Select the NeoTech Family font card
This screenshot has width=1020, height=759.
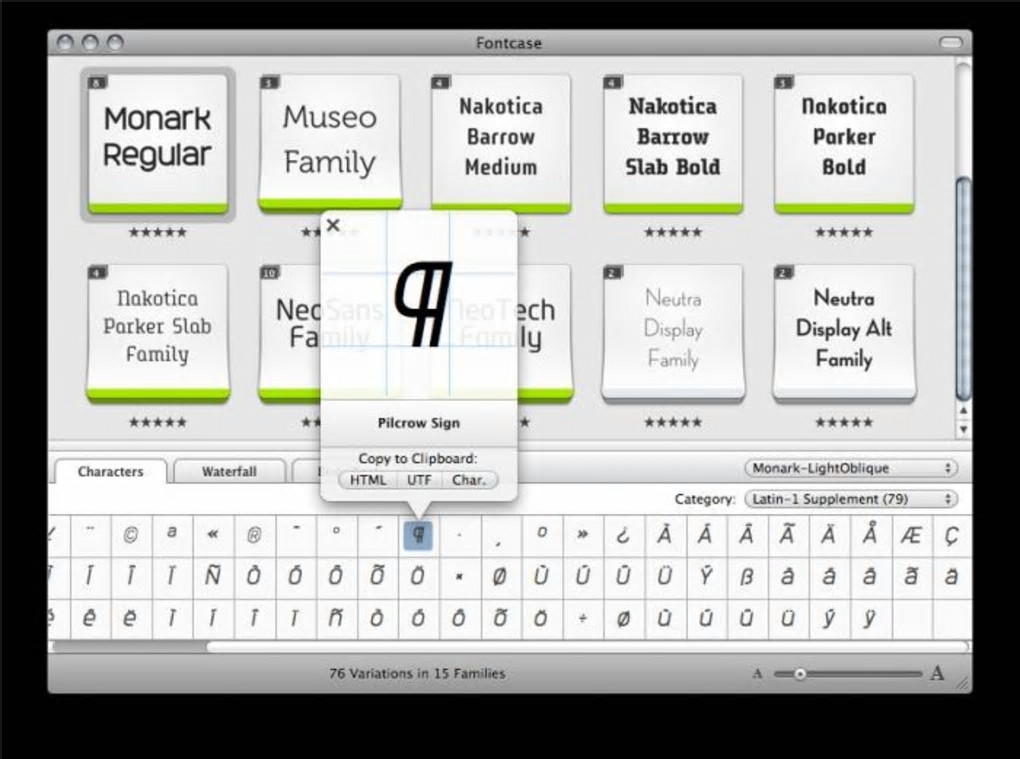[545, 332]
